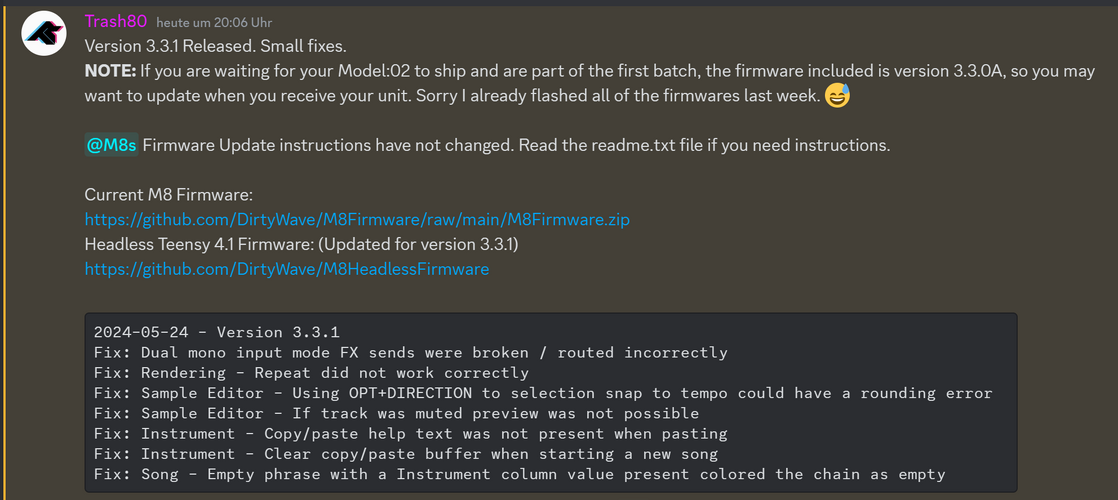Click the Song Empty phrase fix line
This screenshot has width=1118, height=500.
(x=519, y=474)
